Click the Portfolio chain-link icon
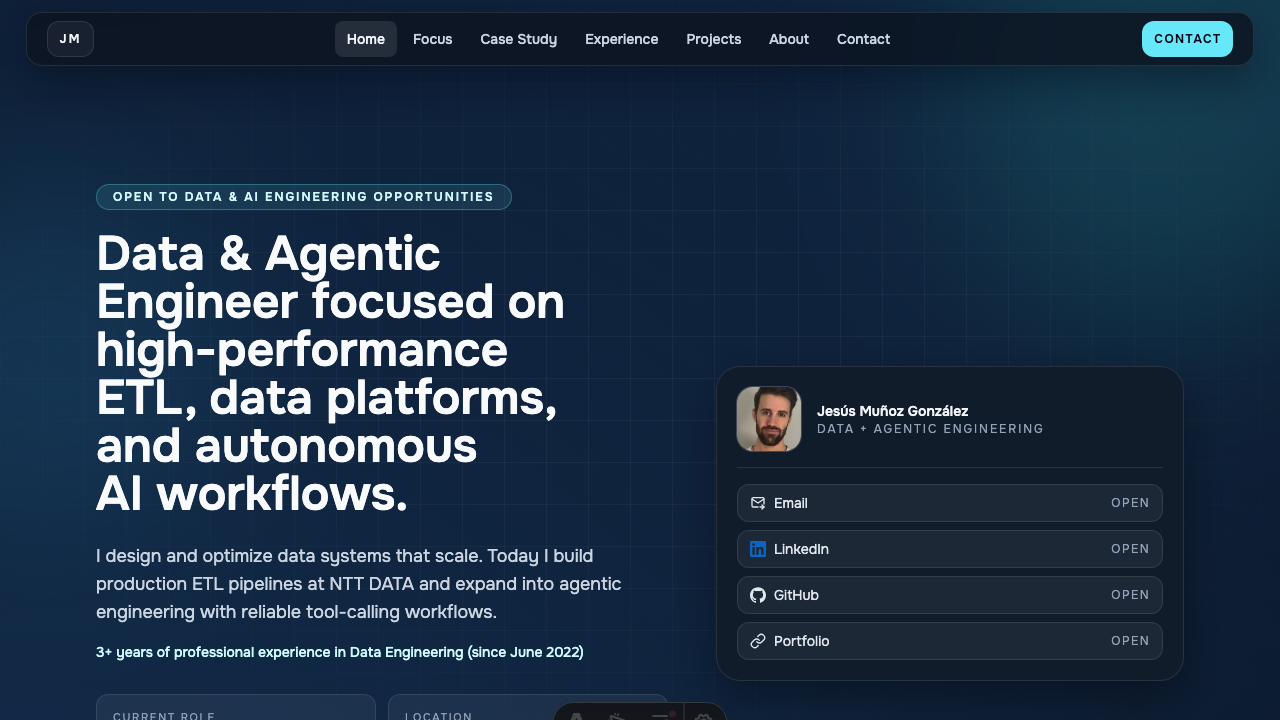Screen dimensions: 1280x720 (758, 641)
